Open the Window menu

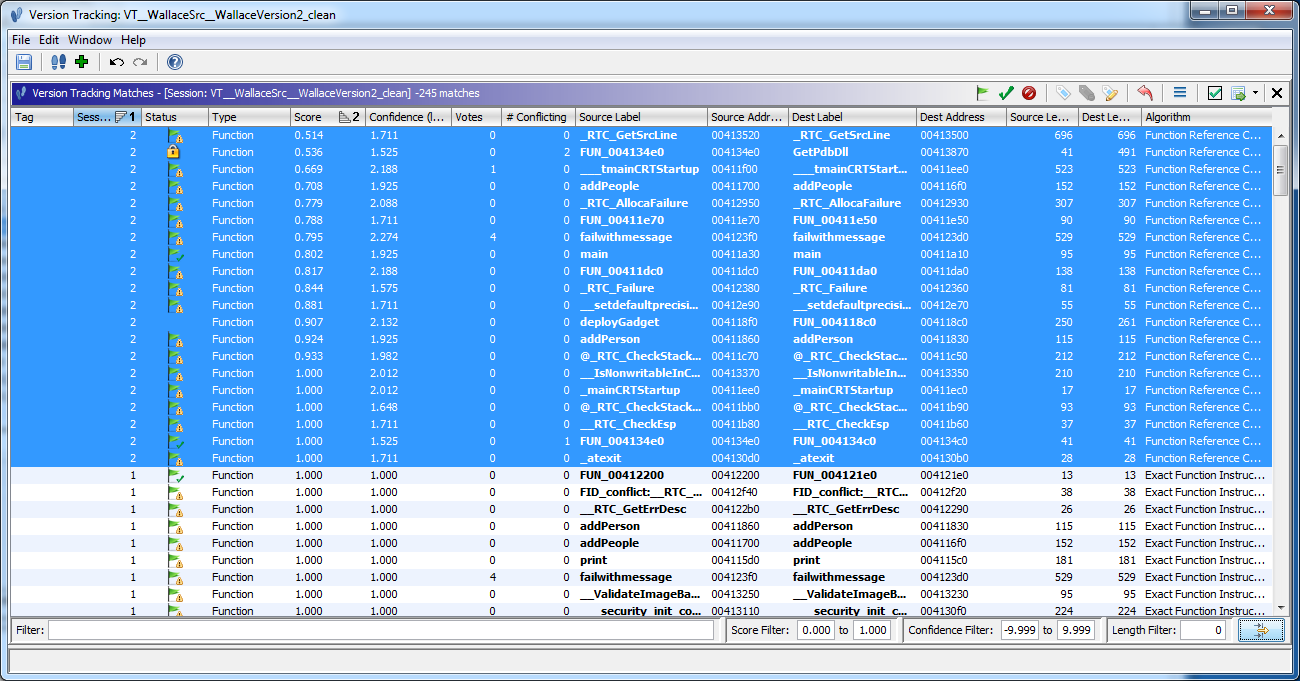90,40
